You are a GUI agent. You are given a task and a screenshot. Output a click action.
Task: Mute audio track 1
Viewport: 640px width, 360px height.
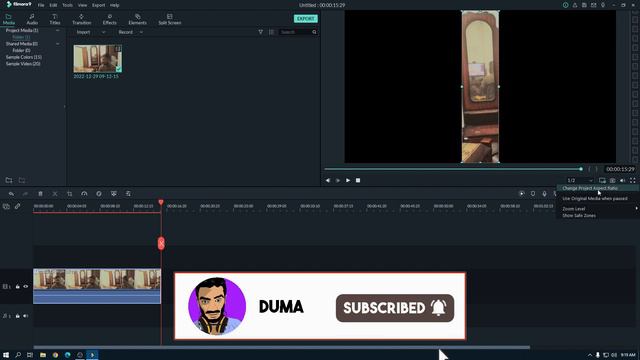click(26, 316)
